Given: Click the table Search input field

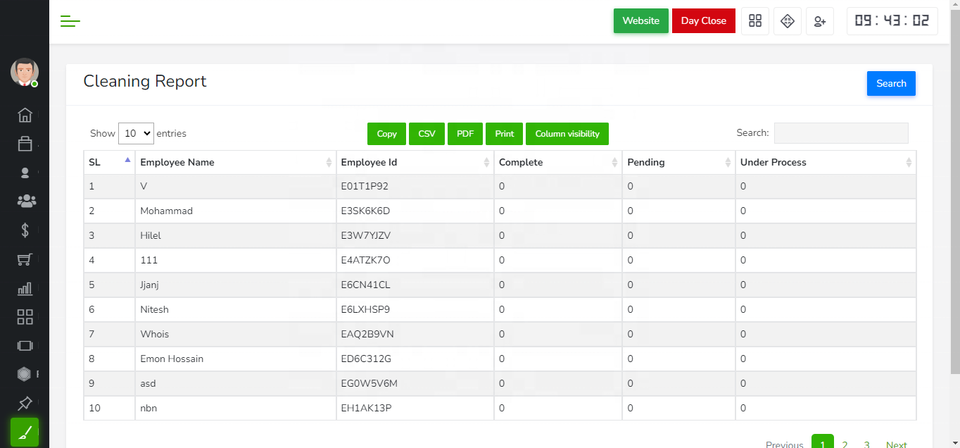Looking at the screenshot, I should (840, 133).
